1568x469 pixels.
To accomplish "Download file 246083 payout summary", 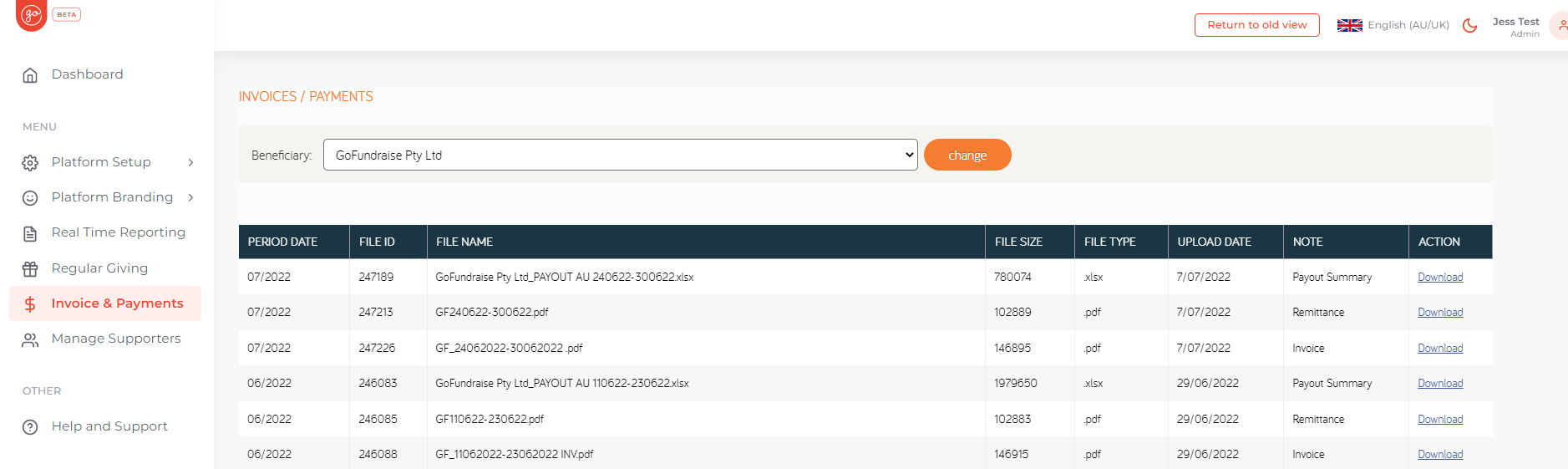I will 1440,384.
